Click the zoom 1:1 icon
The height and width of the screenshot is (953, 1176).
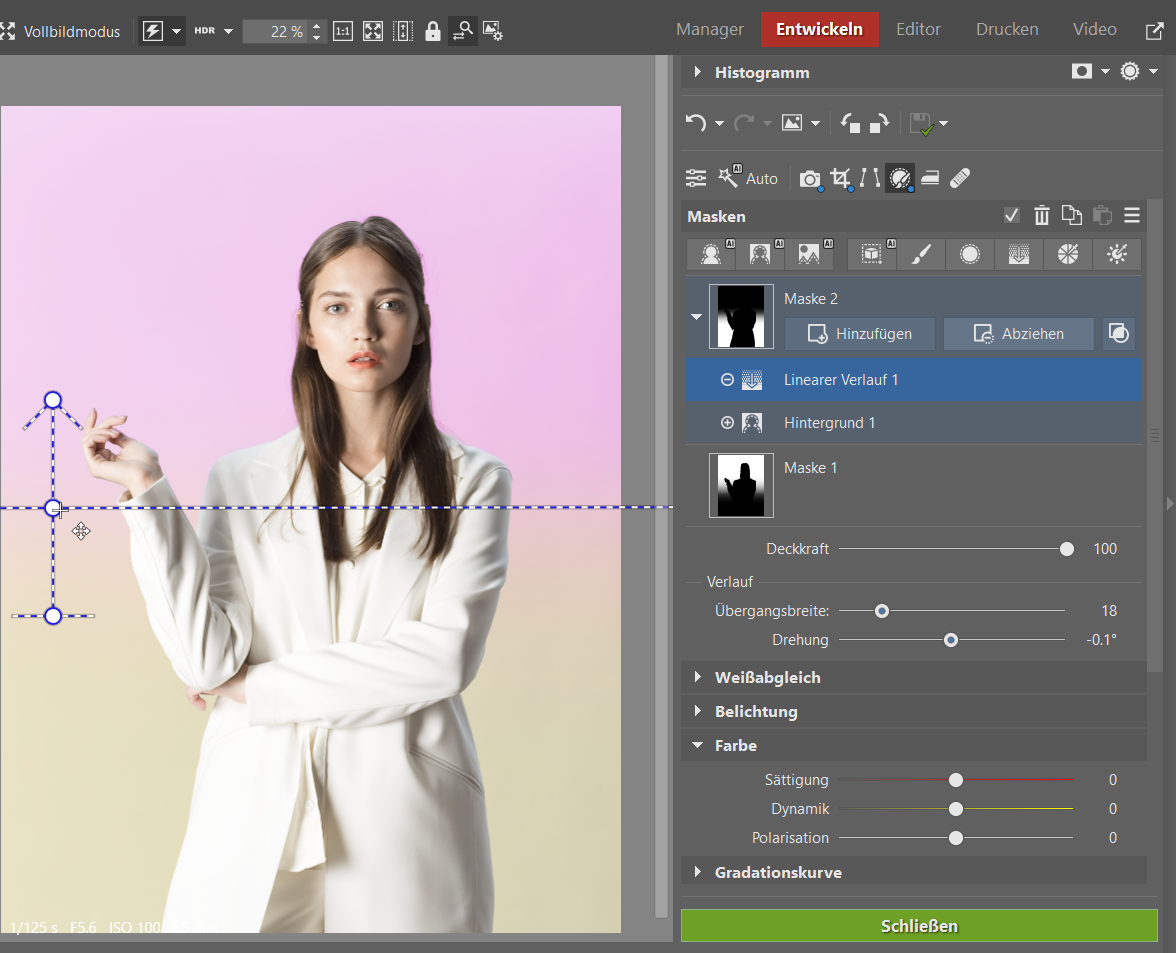pos(342,31)
